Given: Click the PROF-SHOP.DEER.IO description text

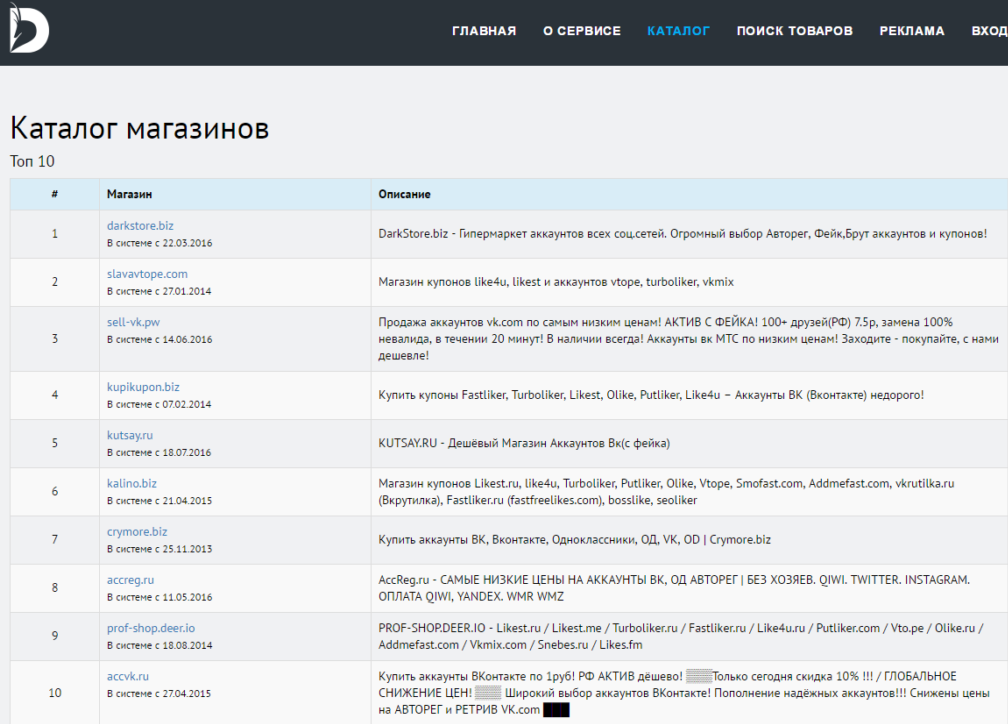Looking at the screenshot, I should (681, 637).
